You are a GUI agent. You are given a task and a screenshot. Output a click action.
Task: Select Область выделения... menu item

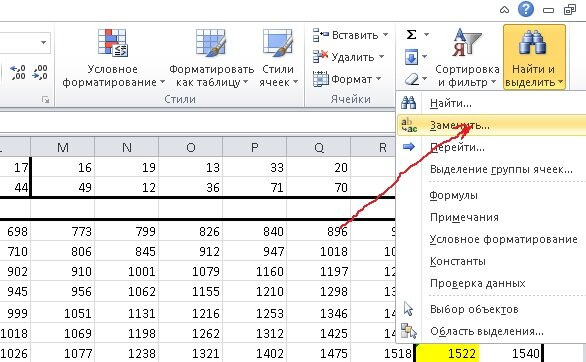click(491, 331)
